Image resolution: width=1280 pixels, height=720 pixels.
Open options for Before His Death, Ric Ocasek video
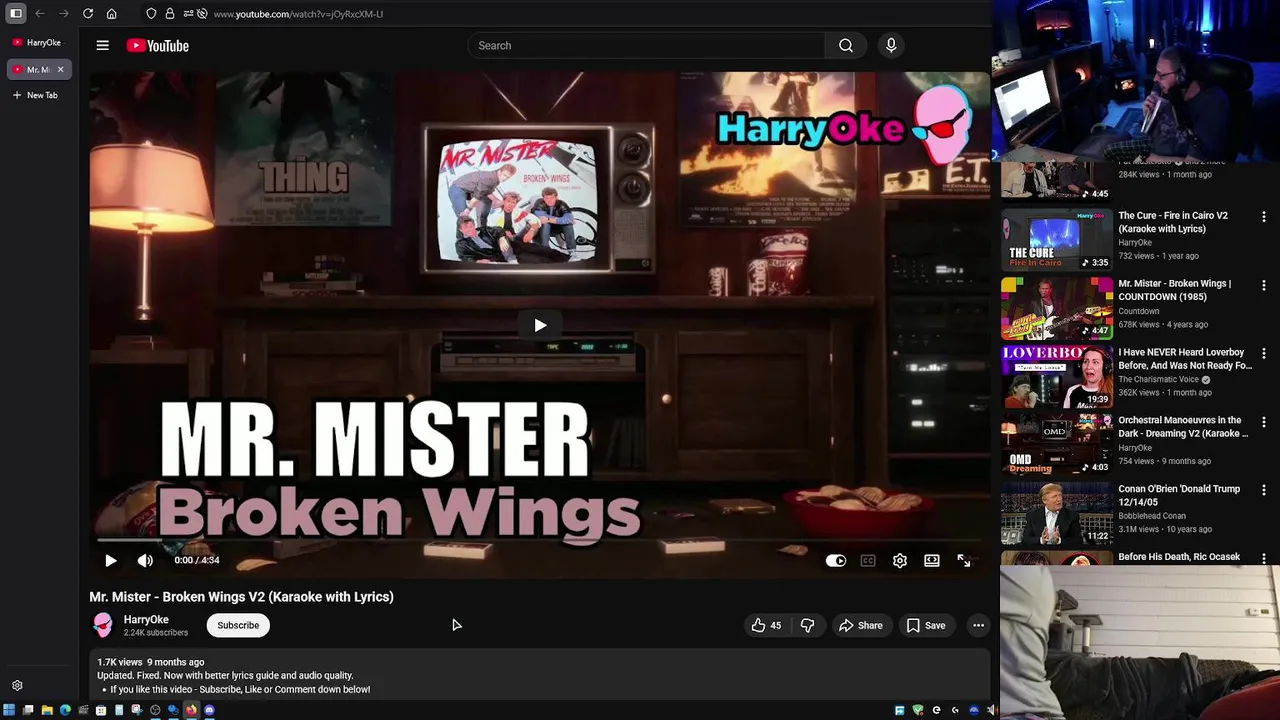tap(1264, 558)
